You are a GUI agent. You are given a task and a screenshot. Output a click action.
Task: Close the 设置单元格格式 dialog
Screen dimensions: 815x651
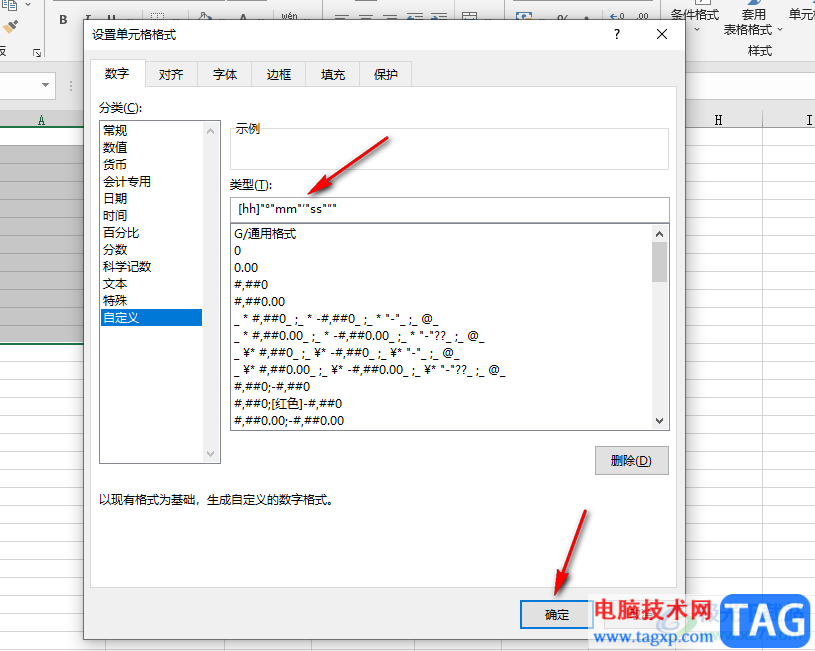click(662, 34)
